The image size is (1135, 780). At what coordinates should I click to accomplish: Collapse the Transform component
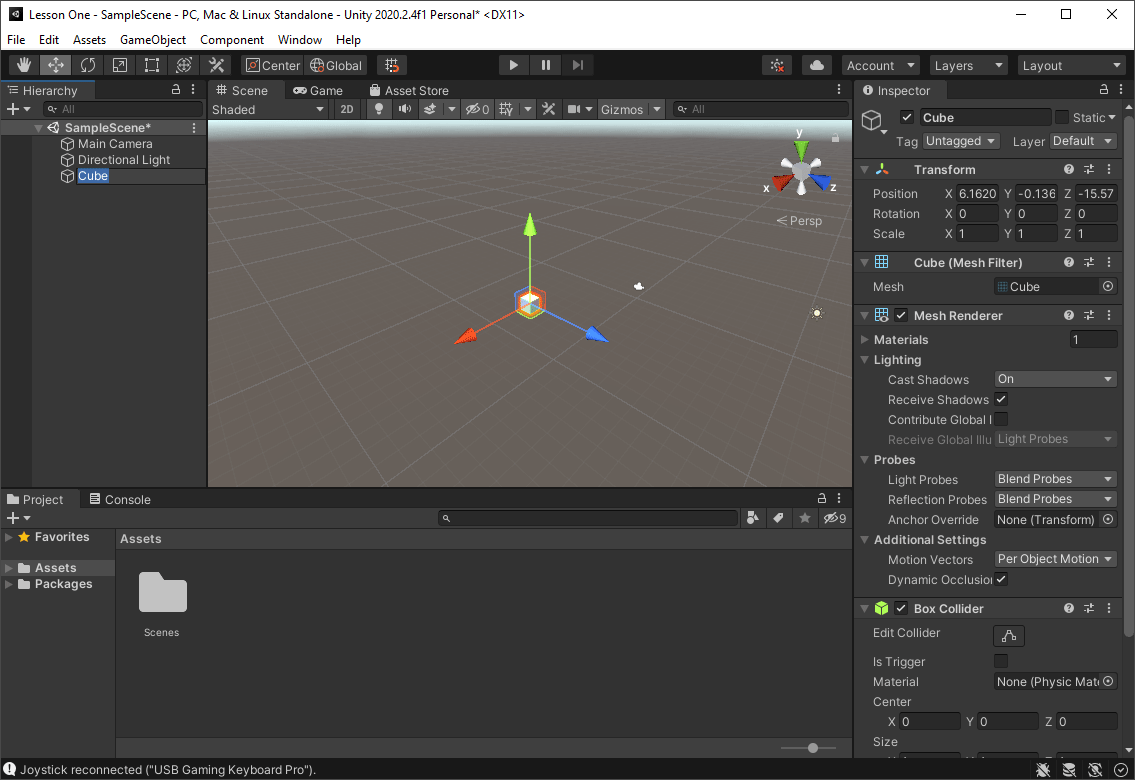pyautogui.click(x=864, y=169)
